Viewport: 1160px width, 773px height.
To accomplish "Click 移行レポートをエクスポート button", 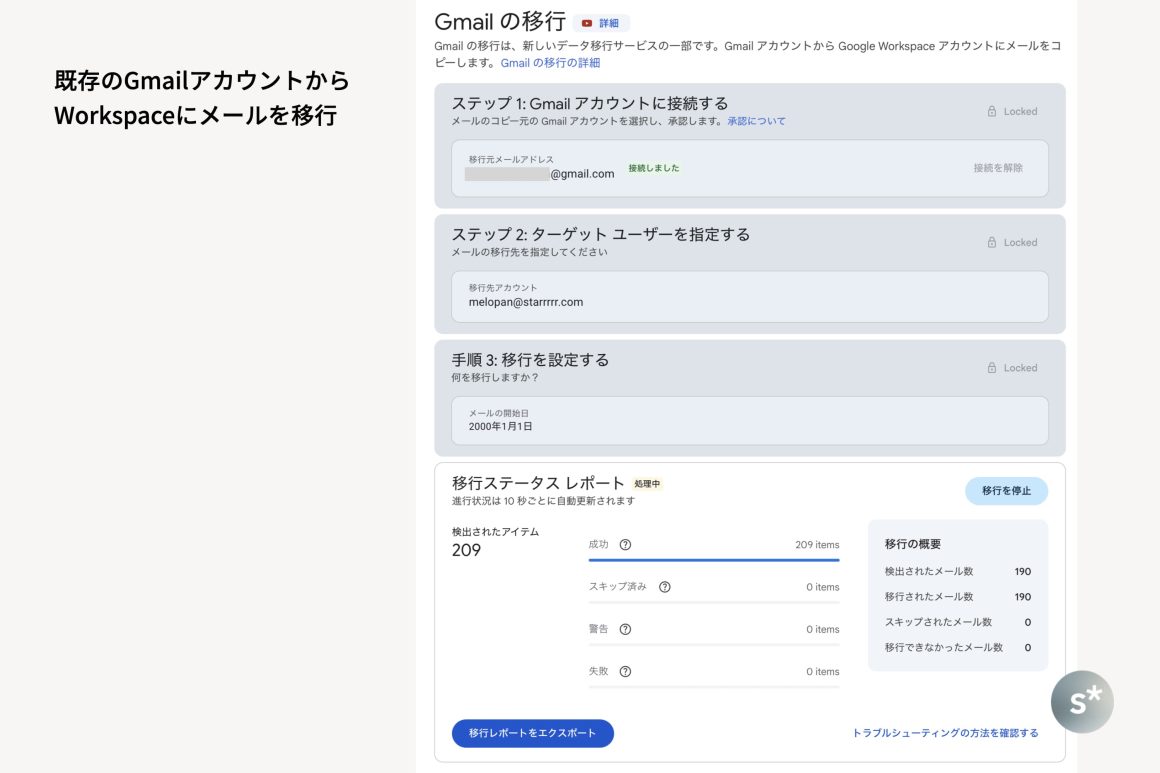I will (532, 733).
